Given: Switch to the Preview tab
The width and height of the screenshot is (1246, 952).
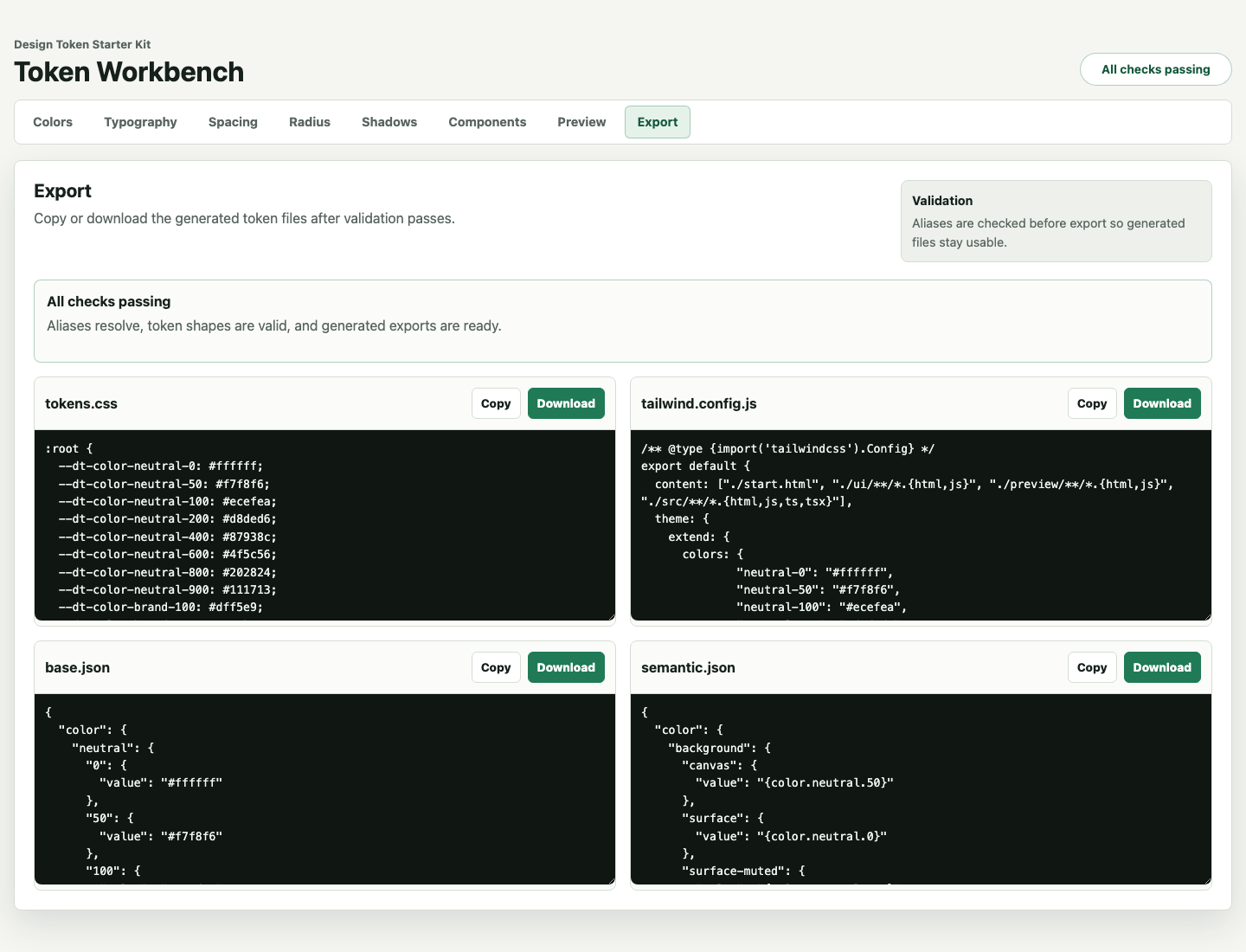Looking at the screenshot, I should [581, 122].
